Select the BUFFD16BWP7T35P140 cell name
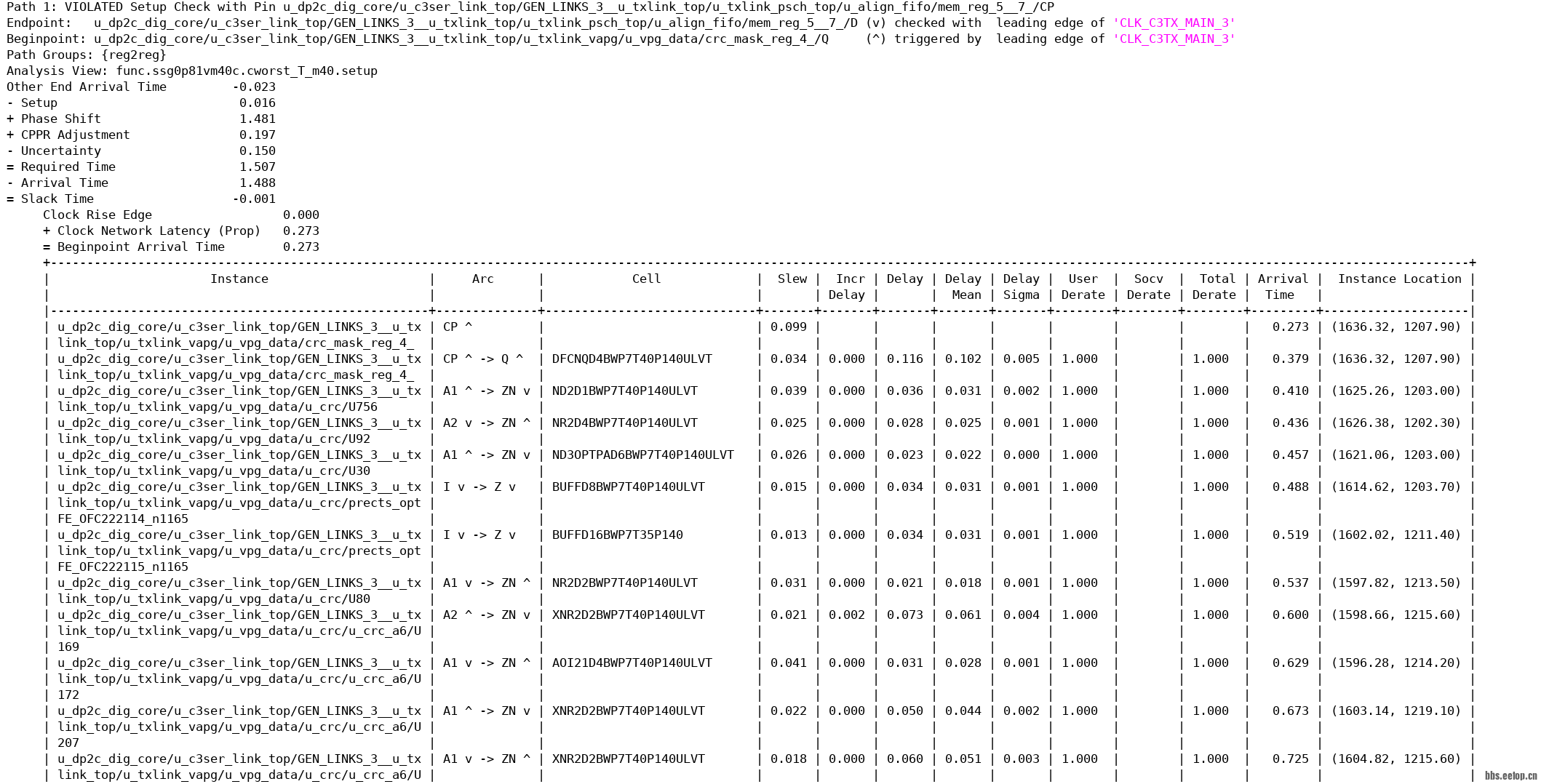The width and height of the screenshot is (1541, 784). (x=617, y=535)
